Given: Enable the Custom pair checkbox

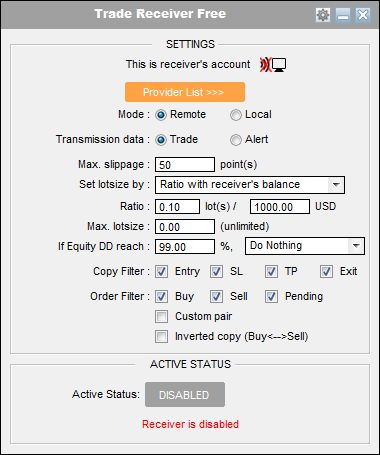Looking at the screenshot, I should 161,317.
